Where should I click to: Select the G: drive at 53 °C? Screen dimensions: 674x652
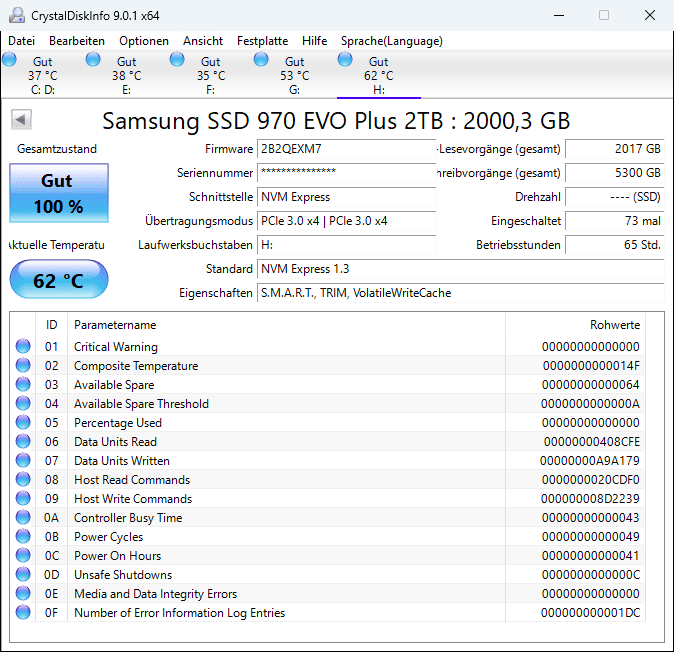294,75
